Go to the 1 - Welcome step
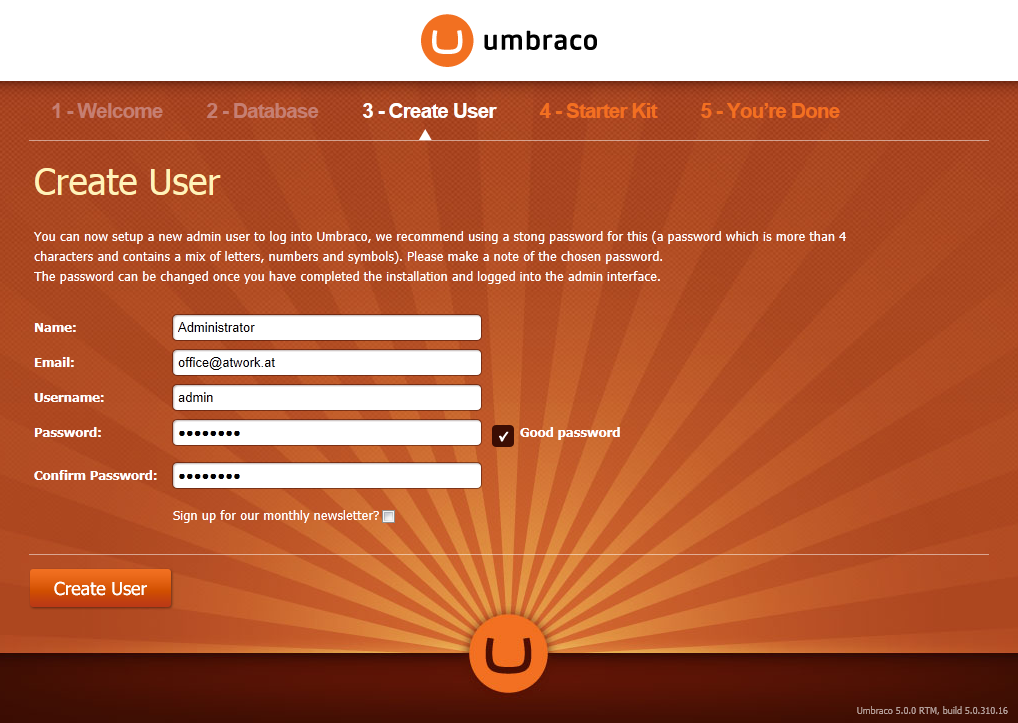Image resolution: width=1018 pixels, height=723 pixels. [107, 111]
